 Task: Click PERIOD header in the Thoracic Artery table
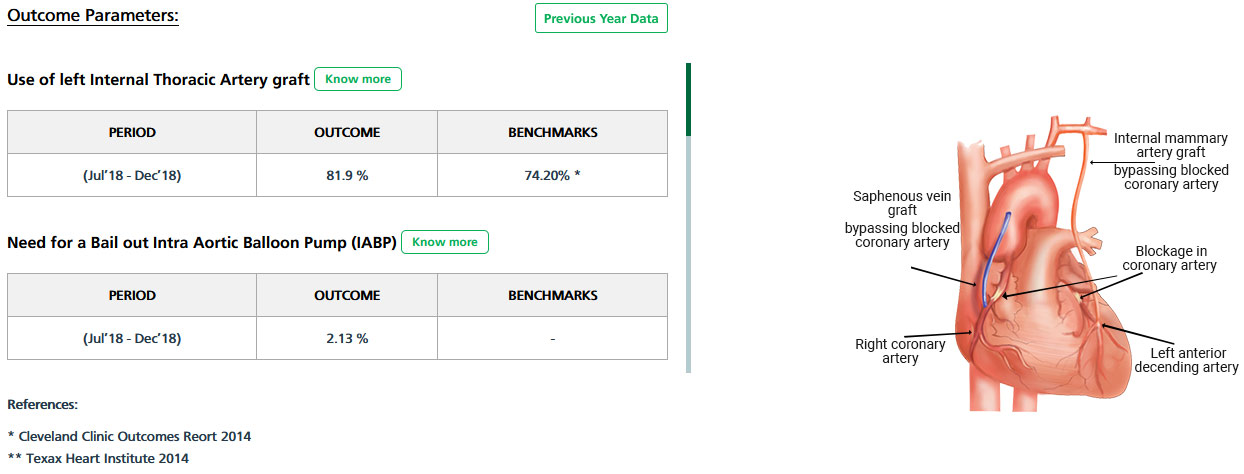(132, 132)
